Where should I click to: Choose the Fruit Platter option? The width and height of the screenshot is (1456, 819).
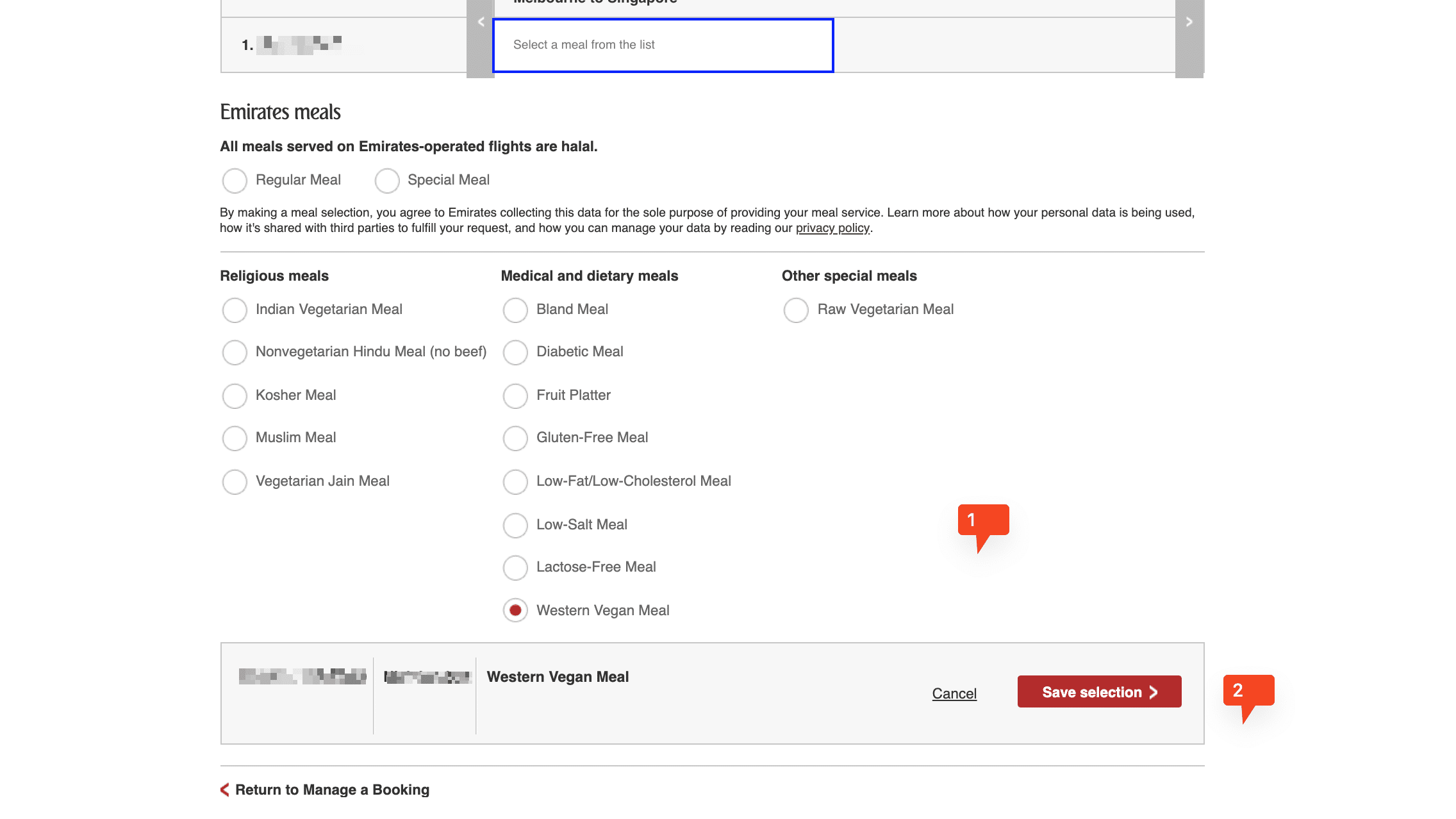coord(515,396)
